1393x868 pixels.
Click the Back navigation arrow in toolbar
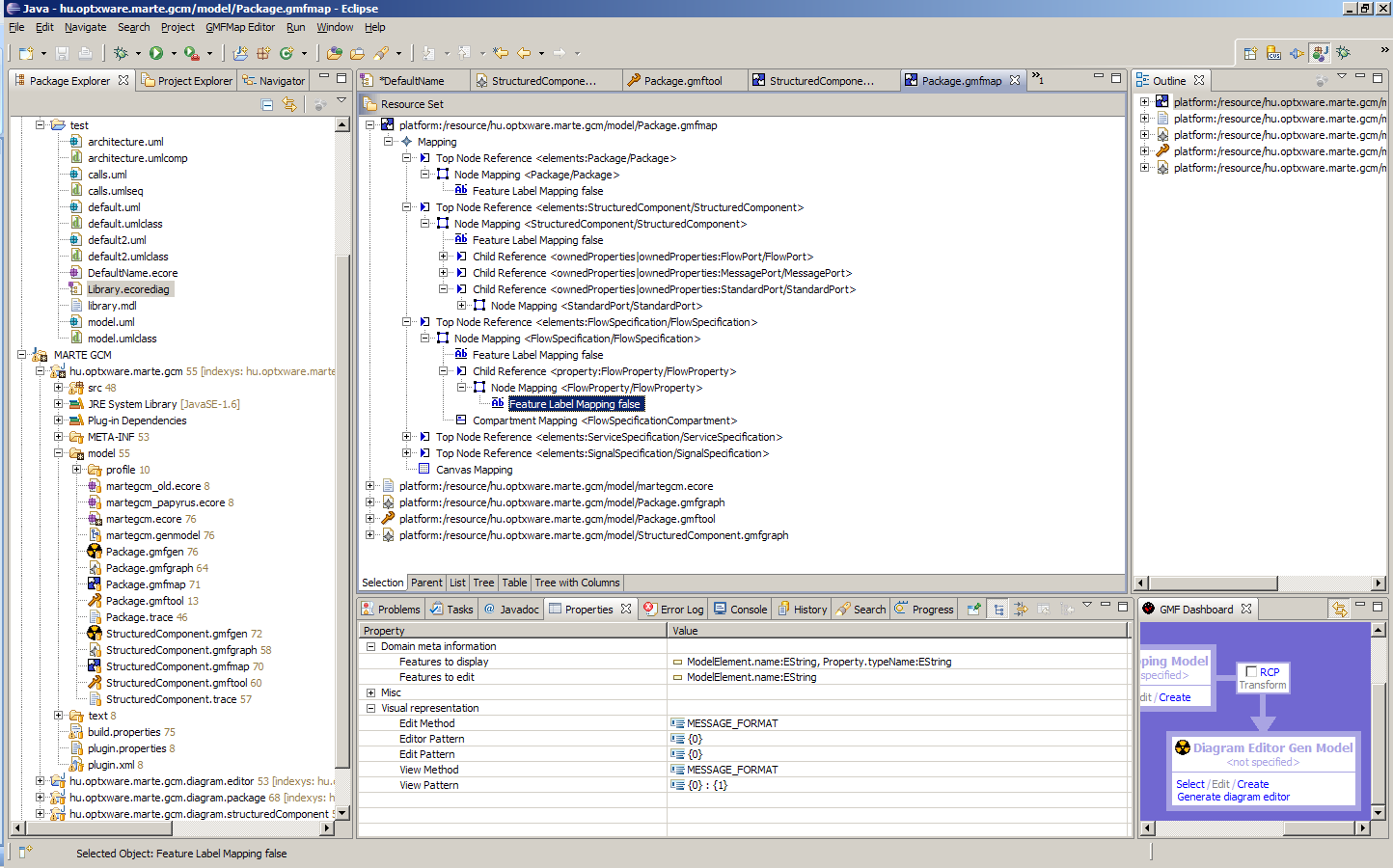point(524,53)
